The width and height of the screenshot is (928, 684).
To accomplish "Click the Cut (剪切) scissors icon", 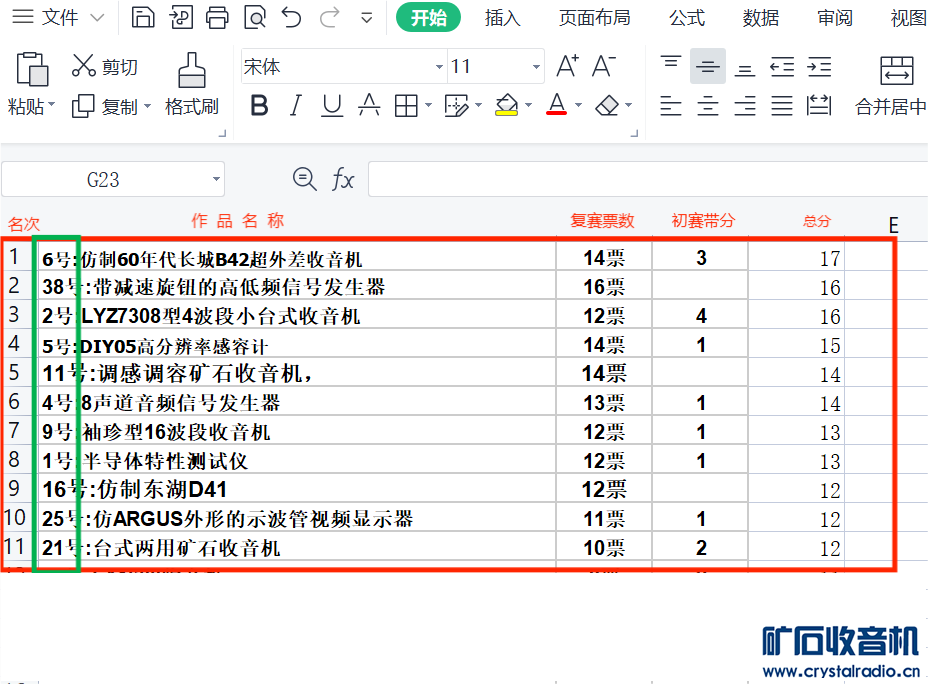I will (x=84, y=67).
